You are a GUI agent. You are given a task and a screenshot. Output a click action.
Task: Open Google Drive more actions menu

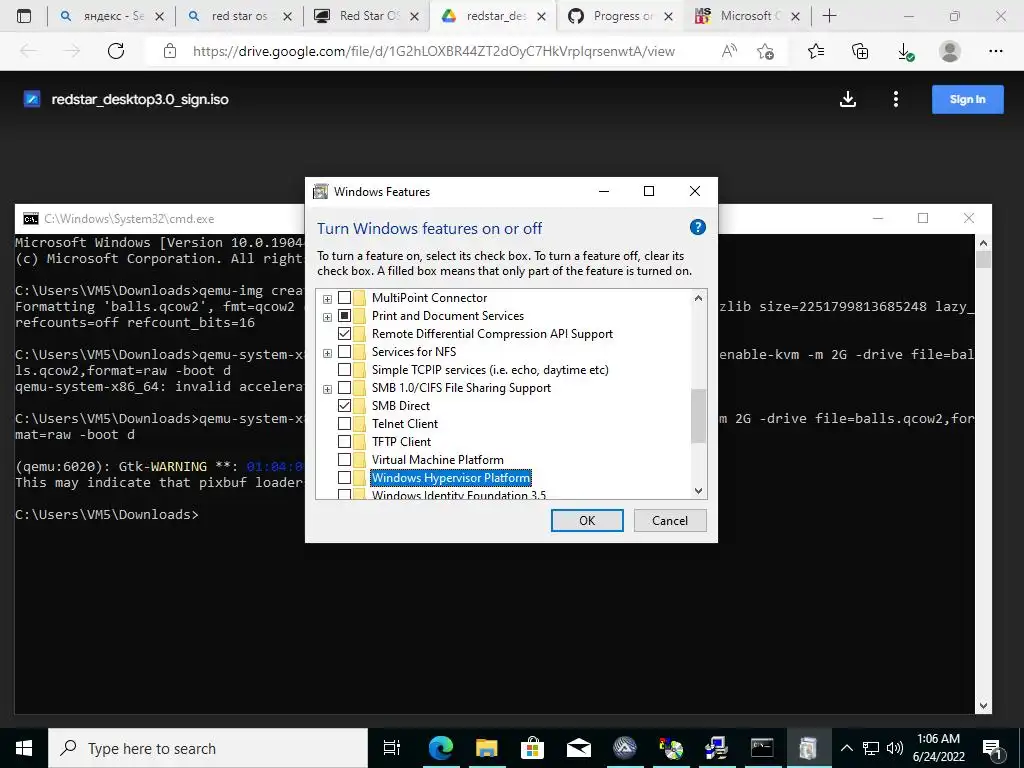[x=895, y=99]
